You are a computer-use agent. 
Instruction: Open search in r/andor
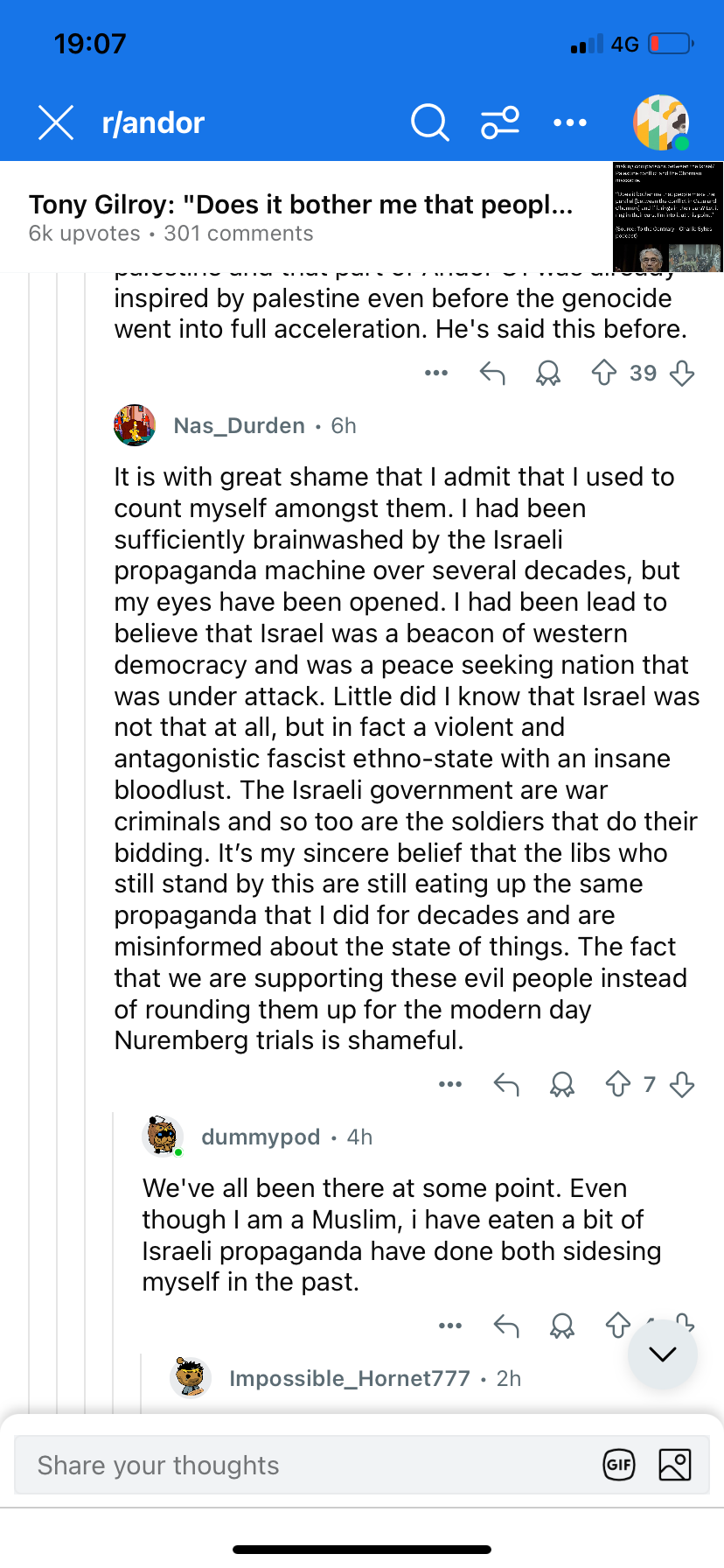(429, 123)
